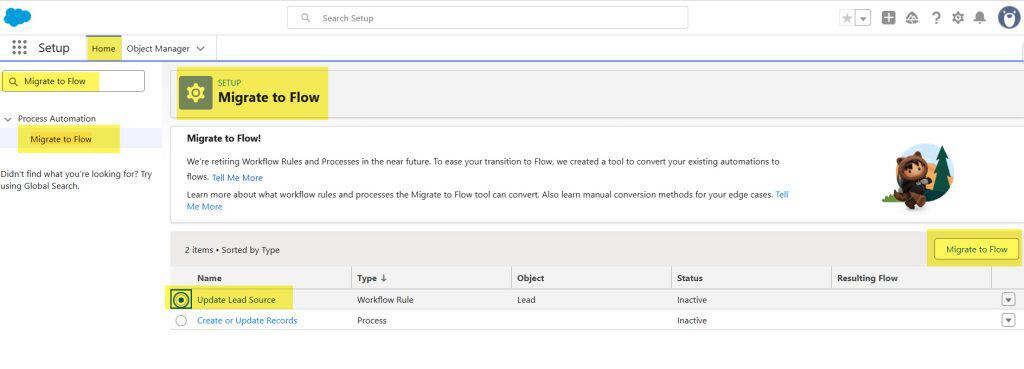Open the App Launcher grid icon
The width and height of the screenshot is (1024, 369).
tap(20, 48)
